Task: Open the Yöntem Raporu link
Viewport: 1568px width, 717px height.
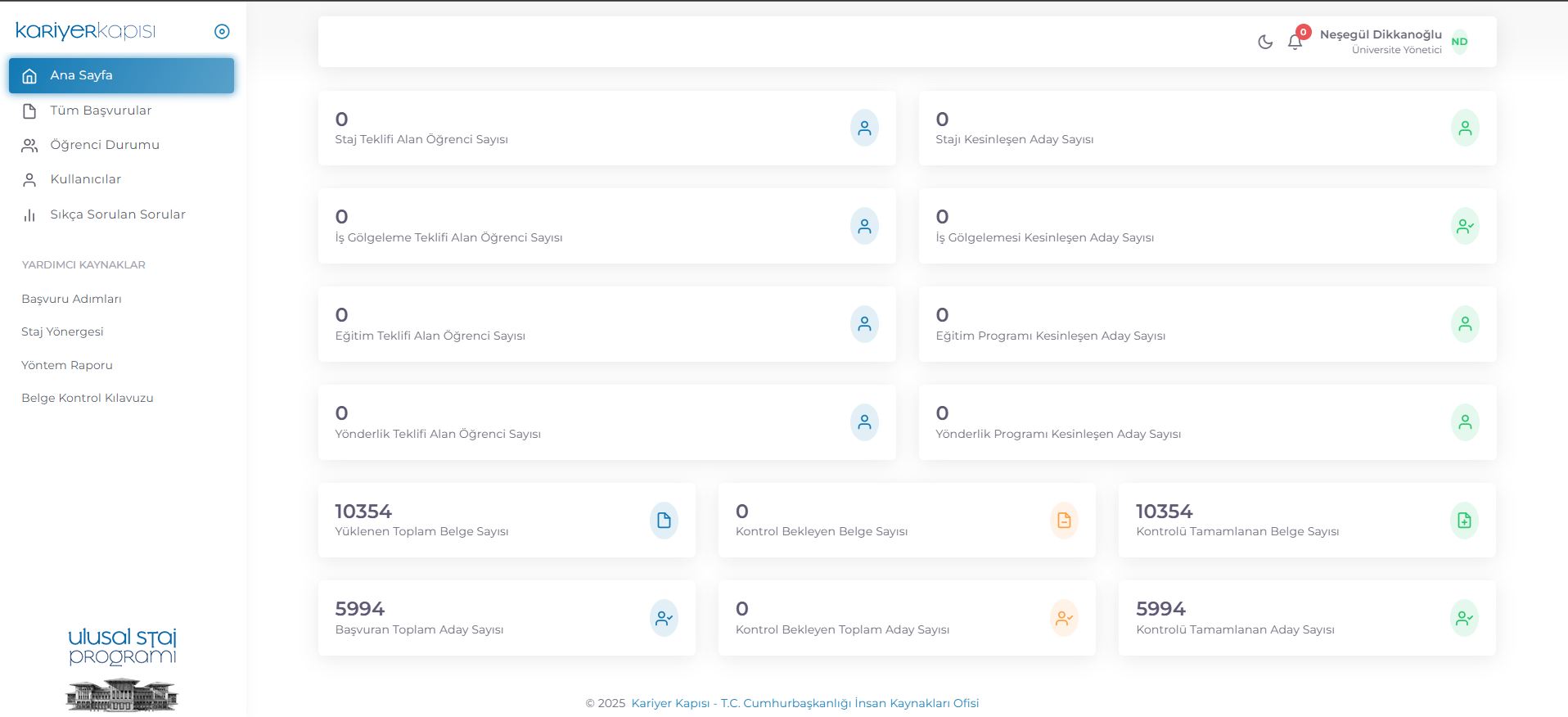Action: point(67,365)
